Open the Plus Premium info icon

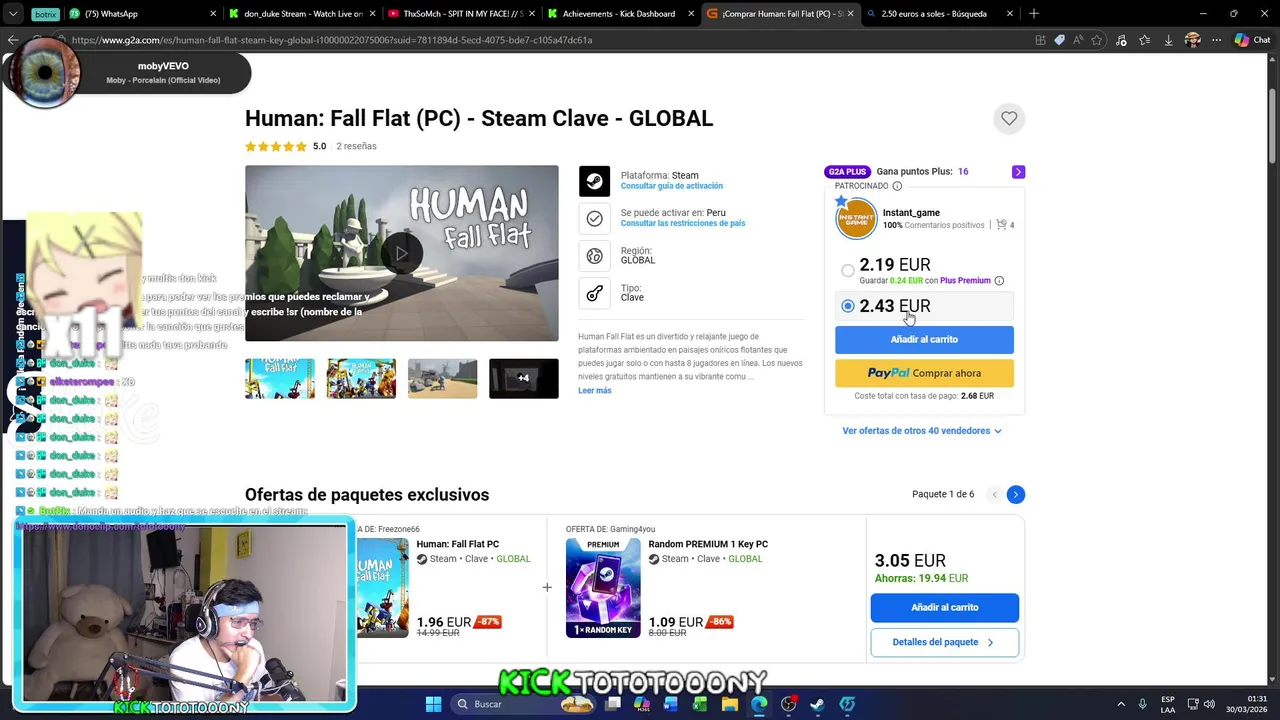tap(999, 281)
